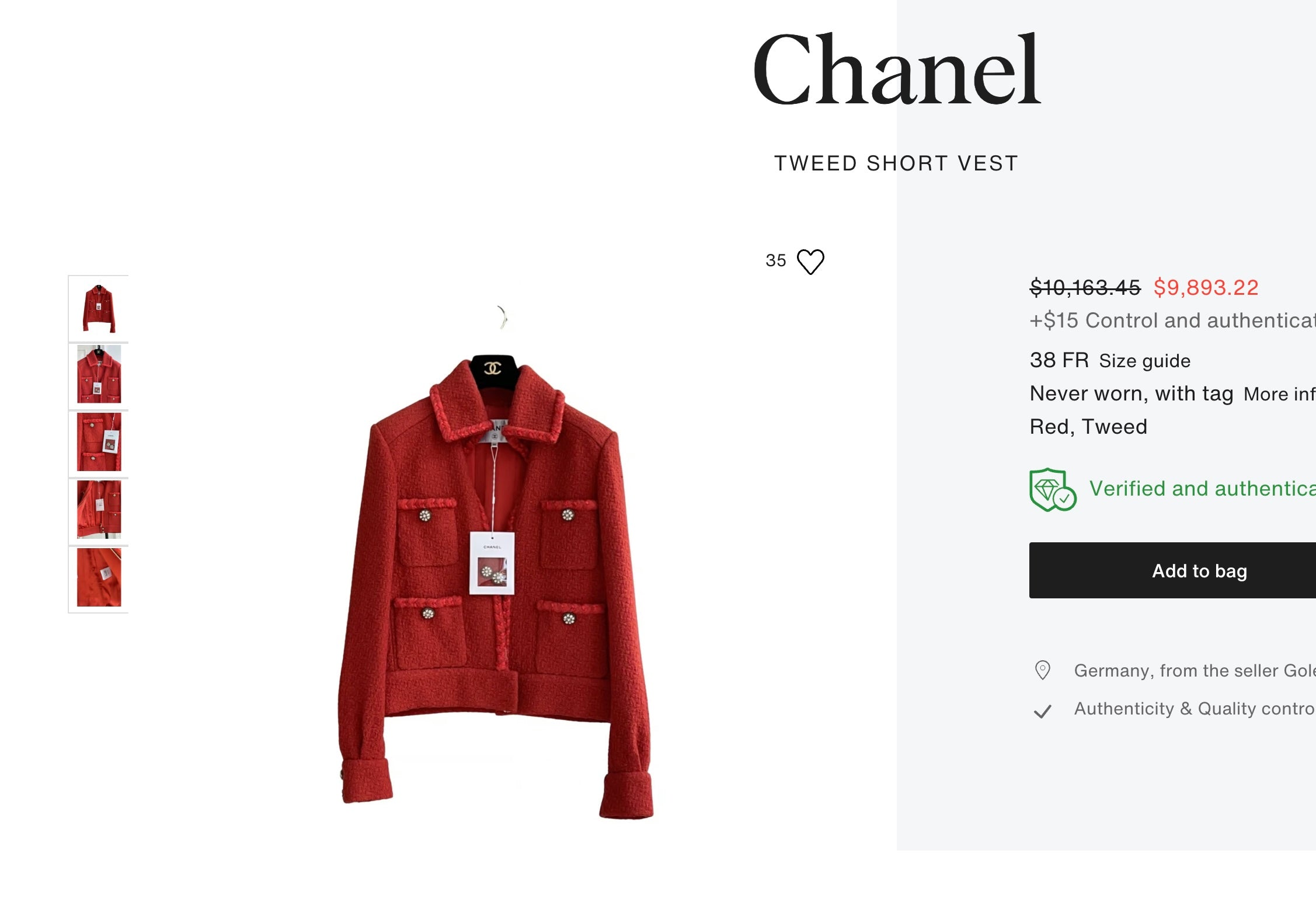Open the Size guide link
This screenshot has height=920, width=1316.
click(1144, 361)
